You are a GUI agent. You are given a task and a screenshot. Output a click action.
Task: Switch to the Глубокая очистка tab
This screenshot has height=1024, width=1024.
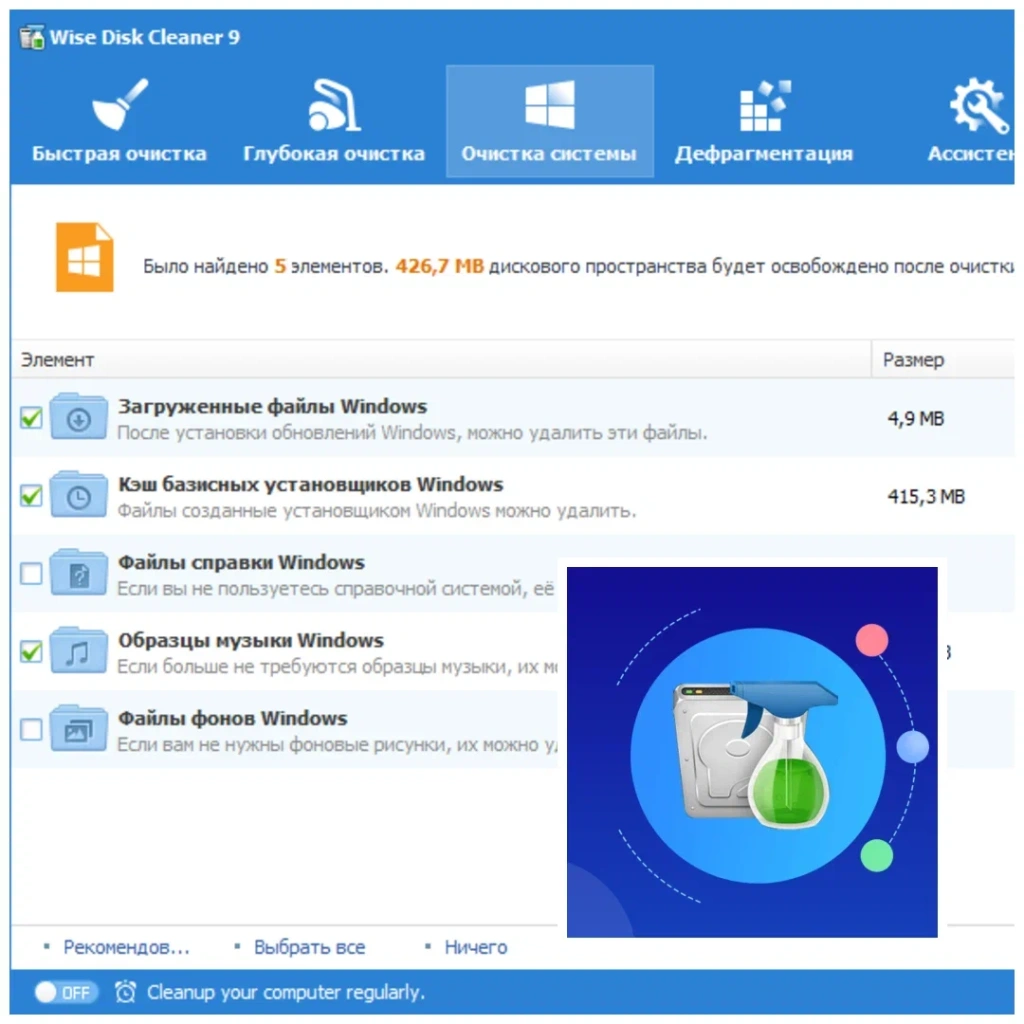pos(334,121)
